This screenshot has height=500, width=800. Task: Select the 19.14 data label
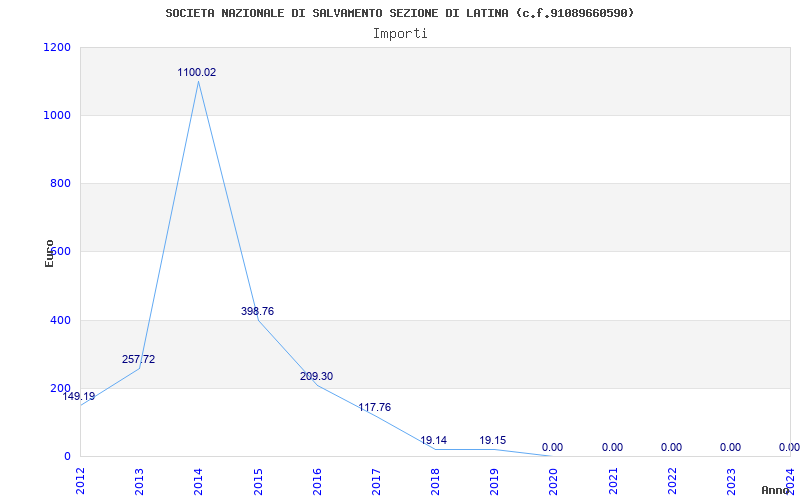[434, 440]
